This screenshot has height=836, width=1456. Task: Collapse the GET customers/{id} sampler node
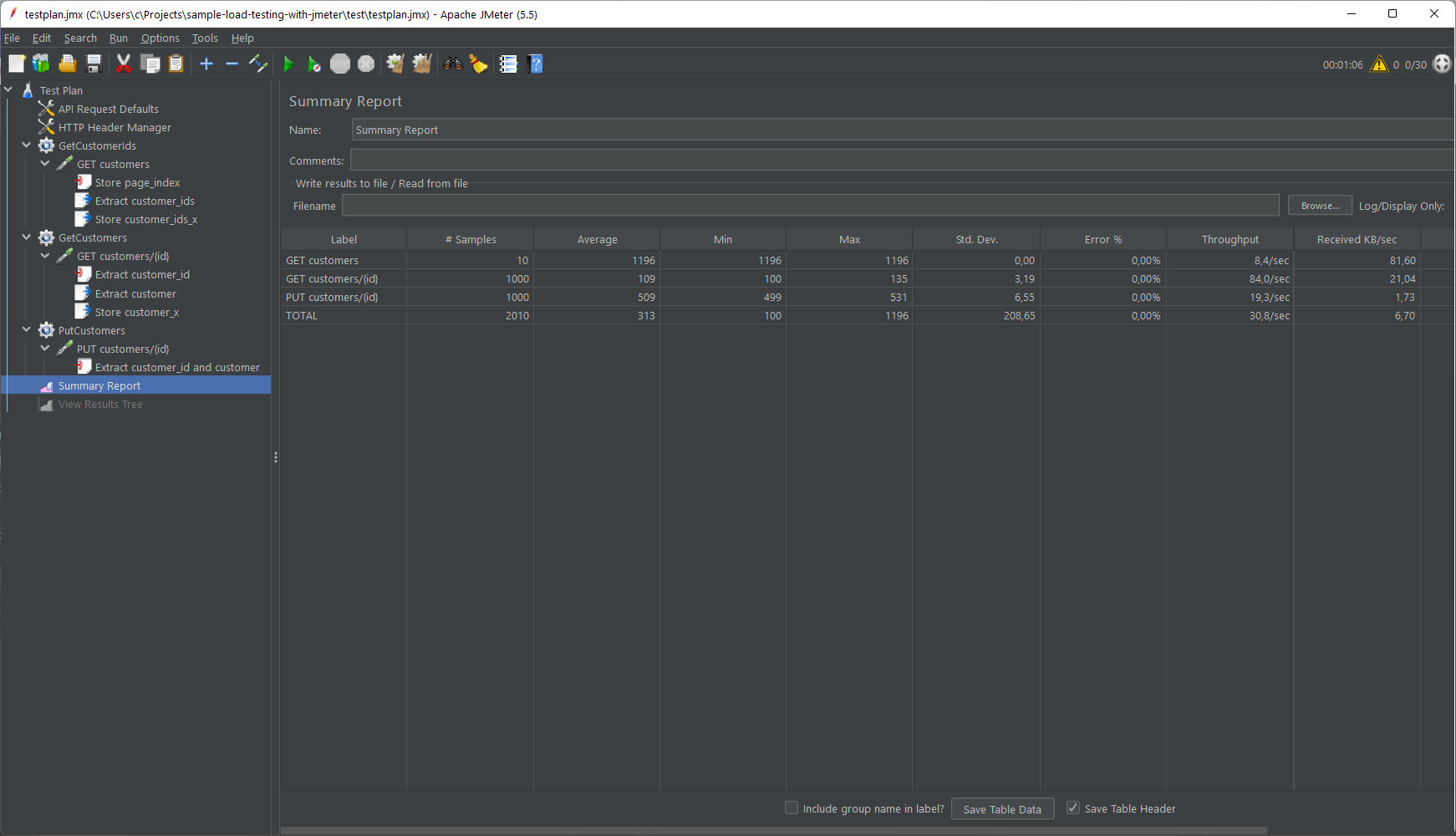tap(45, 255)
